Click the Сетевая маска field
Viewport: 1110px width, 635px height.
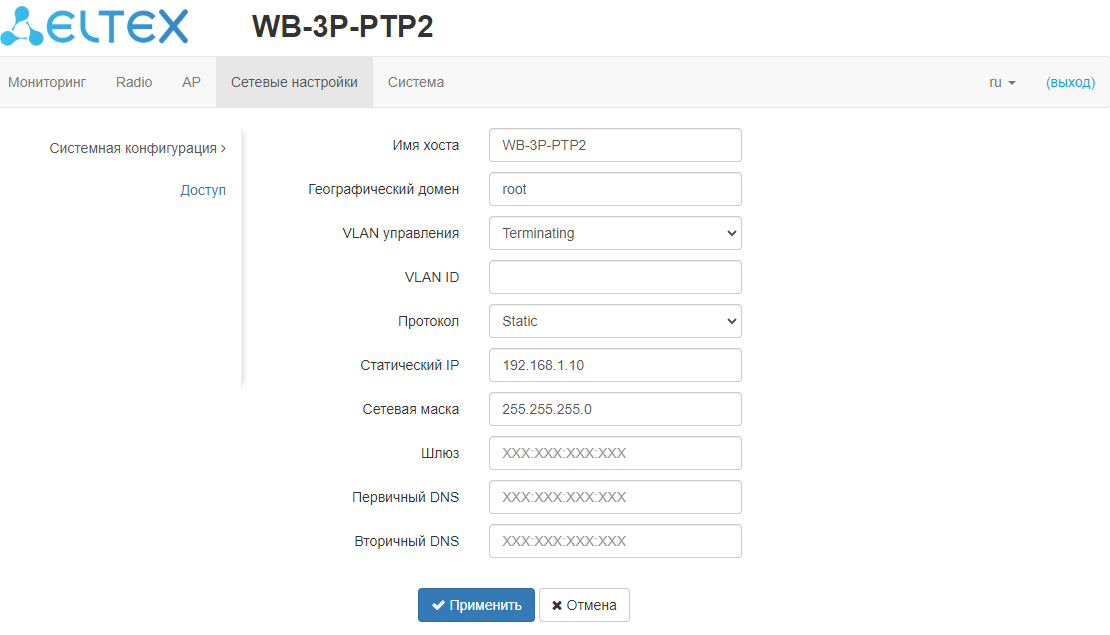(615, 409)
